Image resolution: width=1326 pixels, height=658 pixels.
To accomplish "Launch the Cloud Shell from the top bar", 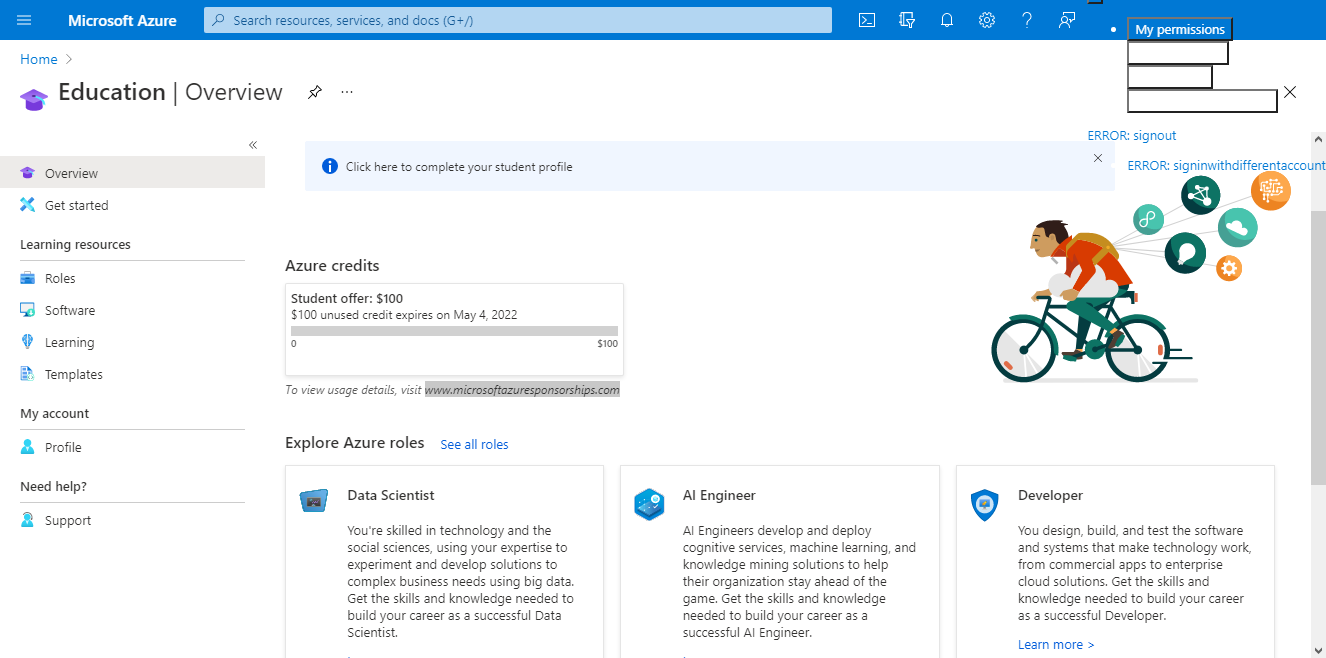I will [x=866, y=19].
